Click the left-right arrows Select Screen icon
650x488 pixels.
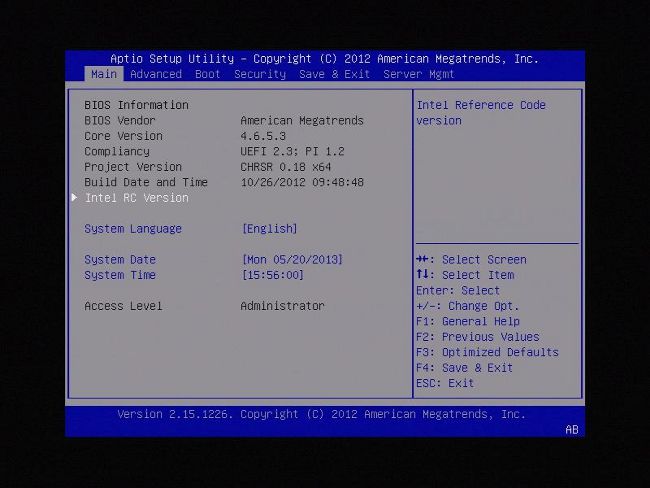(x=422, y=260)
